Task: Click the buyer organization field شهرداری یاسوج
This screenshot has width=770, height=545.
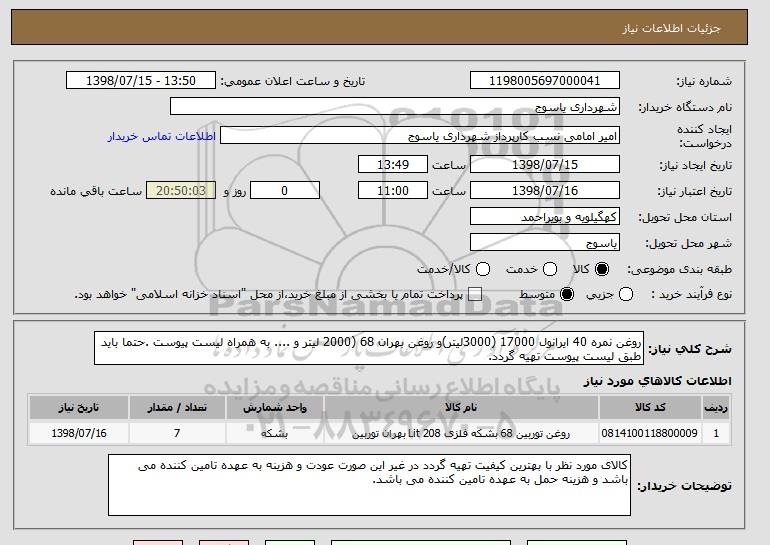Action: [x=395, y=107]
